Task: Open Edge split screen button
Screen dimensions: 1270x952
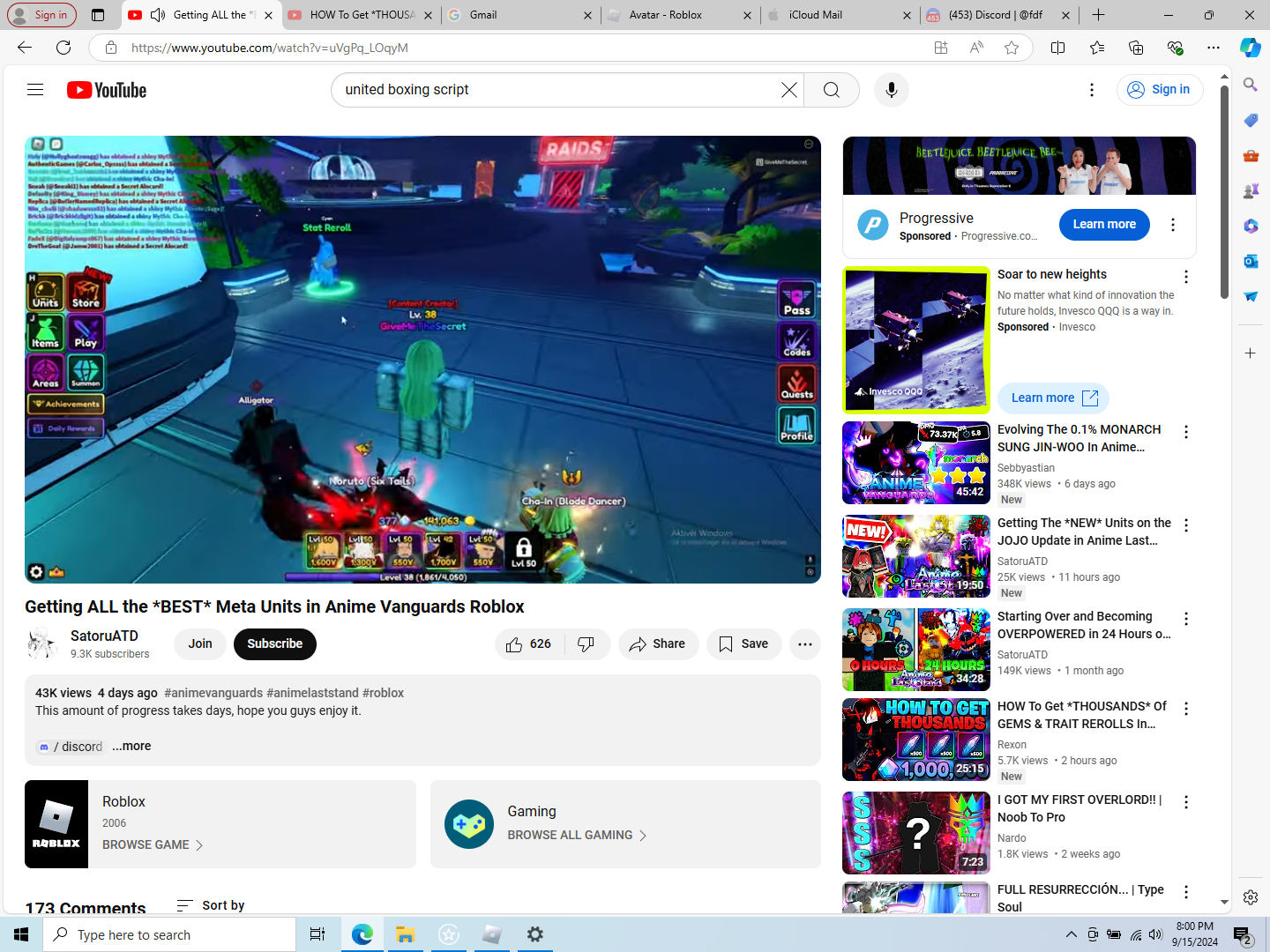Action: point(1058,48)
